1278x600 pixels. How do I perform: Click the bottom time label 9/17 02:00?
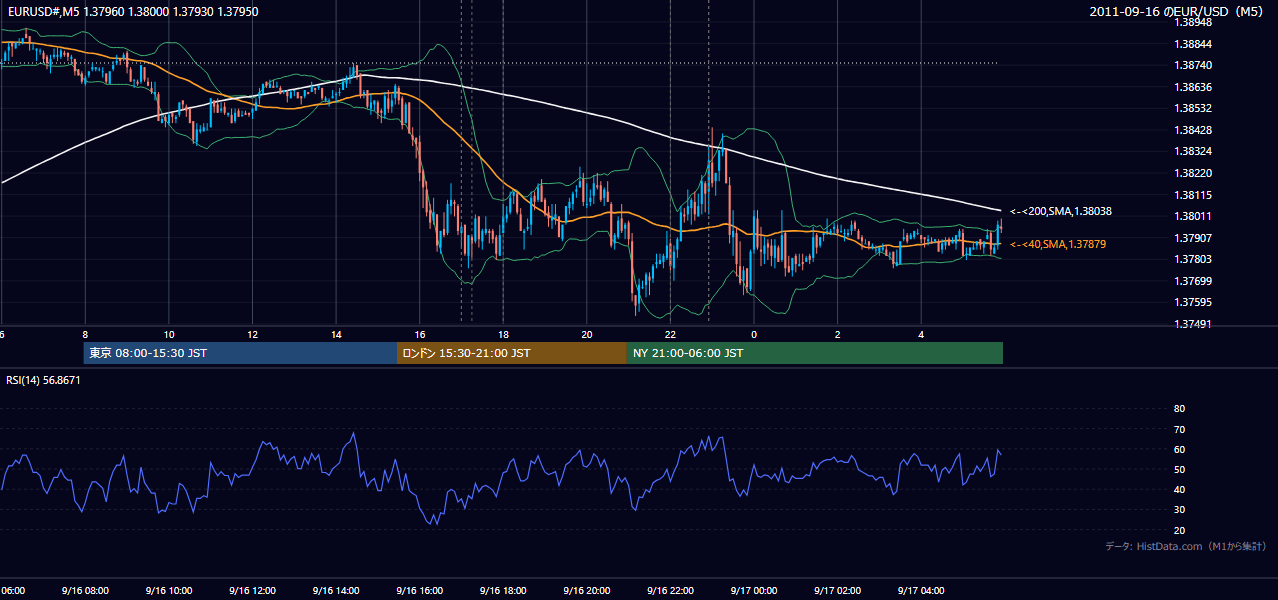pyautogui.click(x=838, y=590)
